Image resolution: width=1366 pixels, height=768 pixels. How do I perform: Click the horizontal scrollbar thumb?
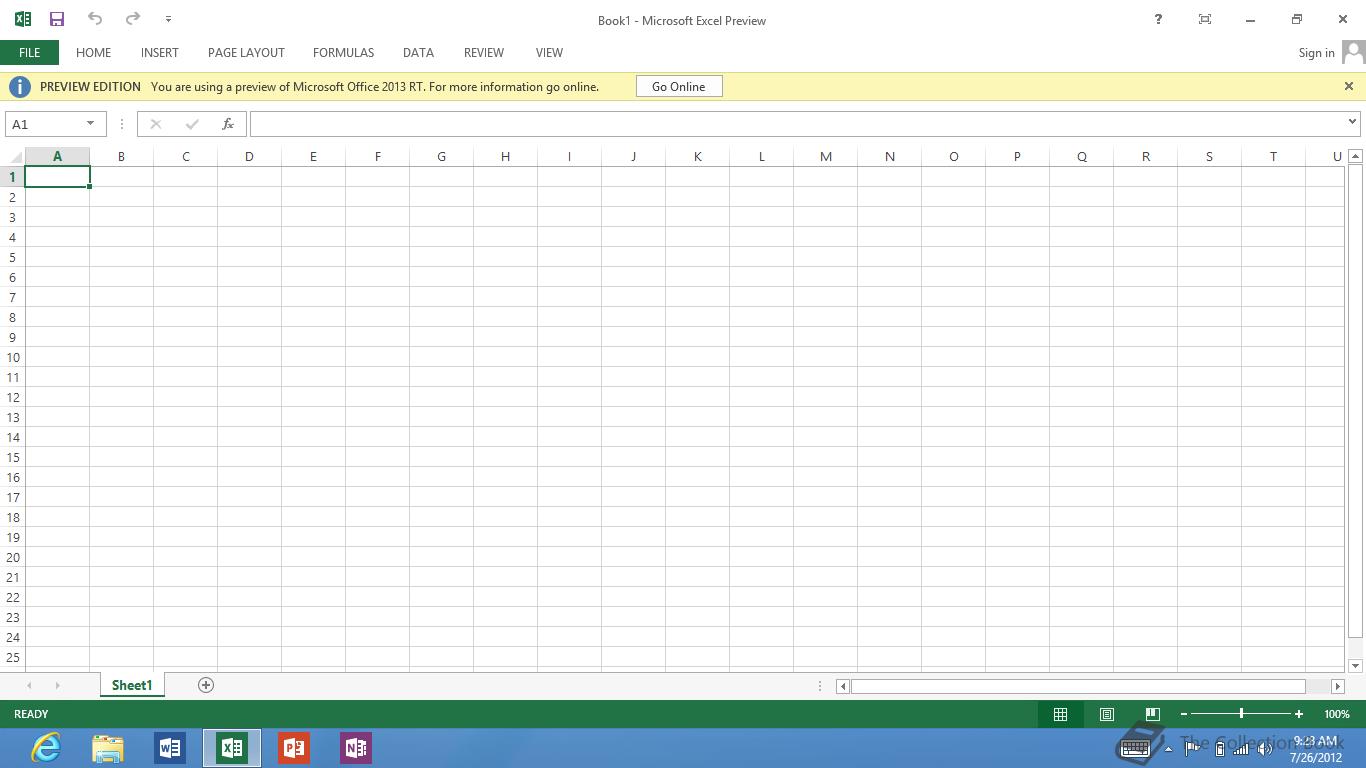tap(1078, 686)
